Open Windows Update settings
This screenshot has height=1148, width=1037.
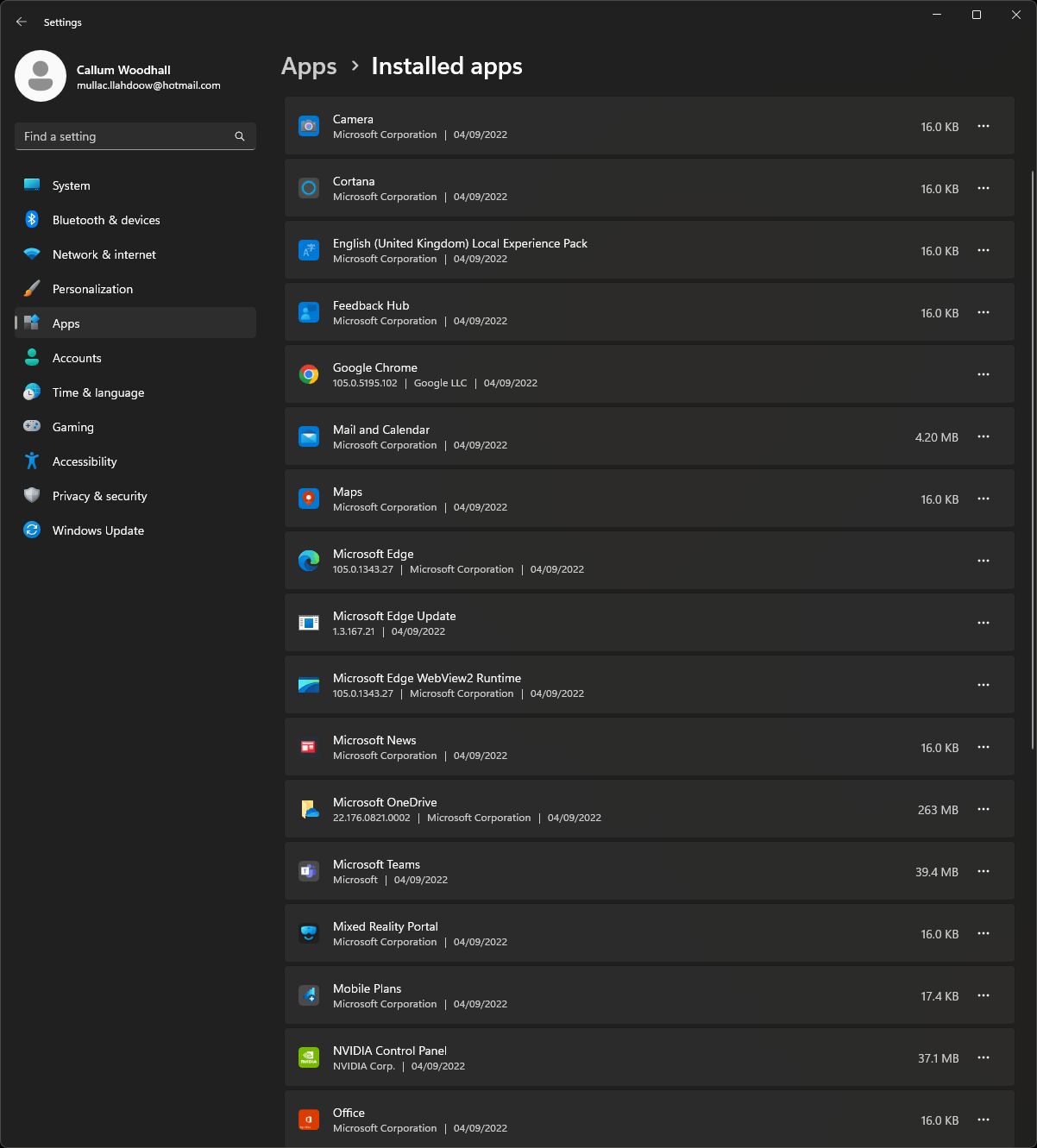click(135, 530)
